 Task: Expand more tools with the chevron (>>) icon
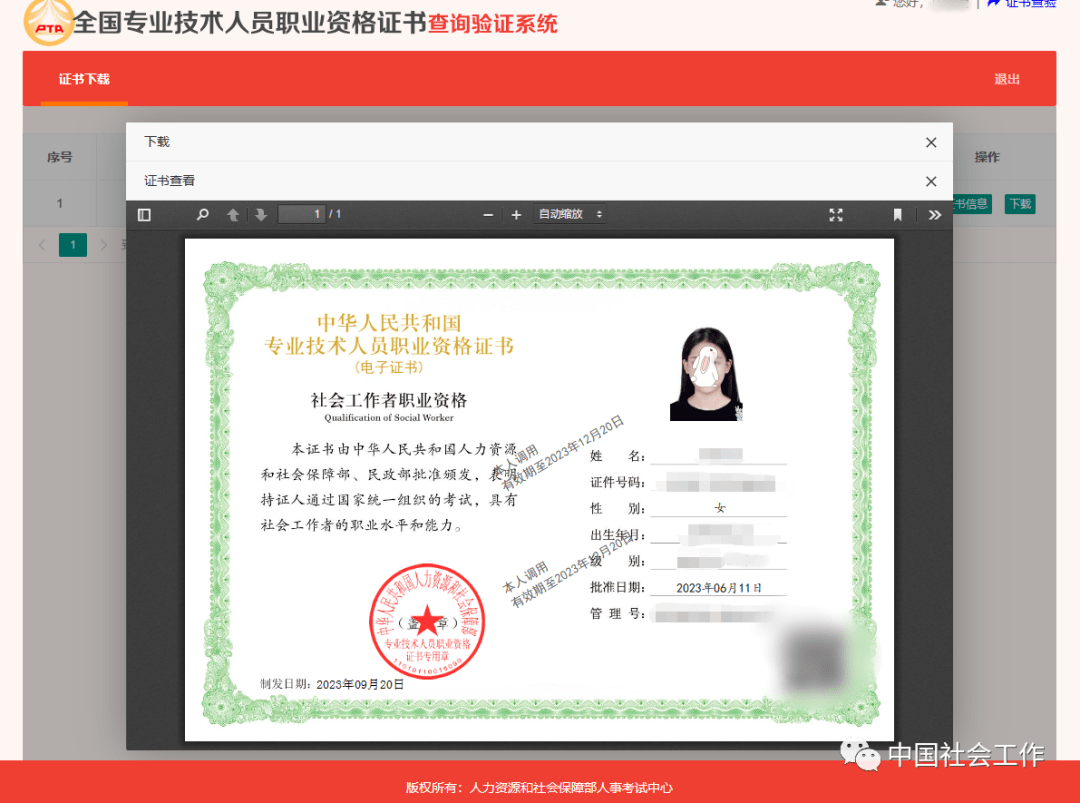[934, 214]
